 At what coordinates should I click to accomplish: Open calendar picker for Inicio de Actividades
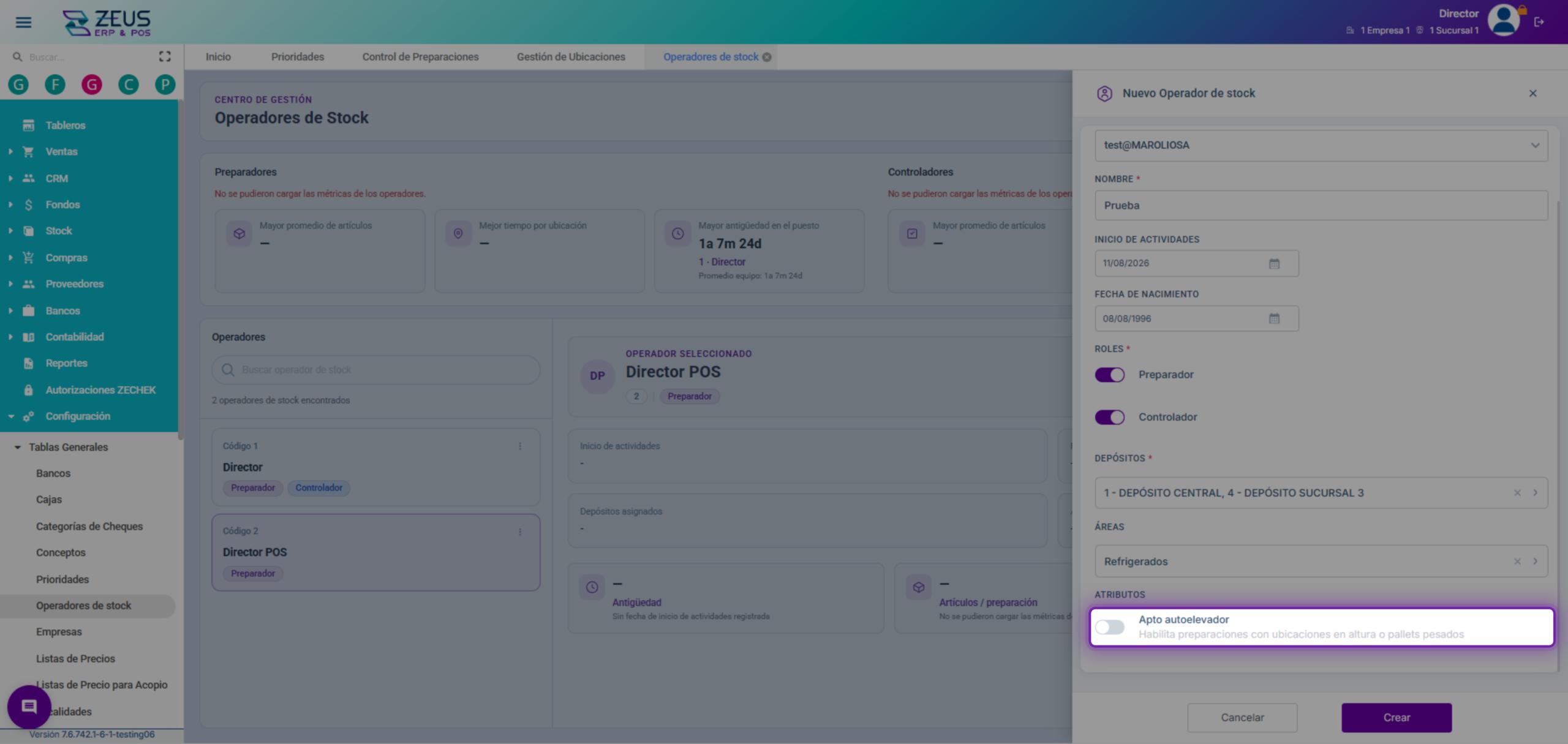[x=1275, y=263]
